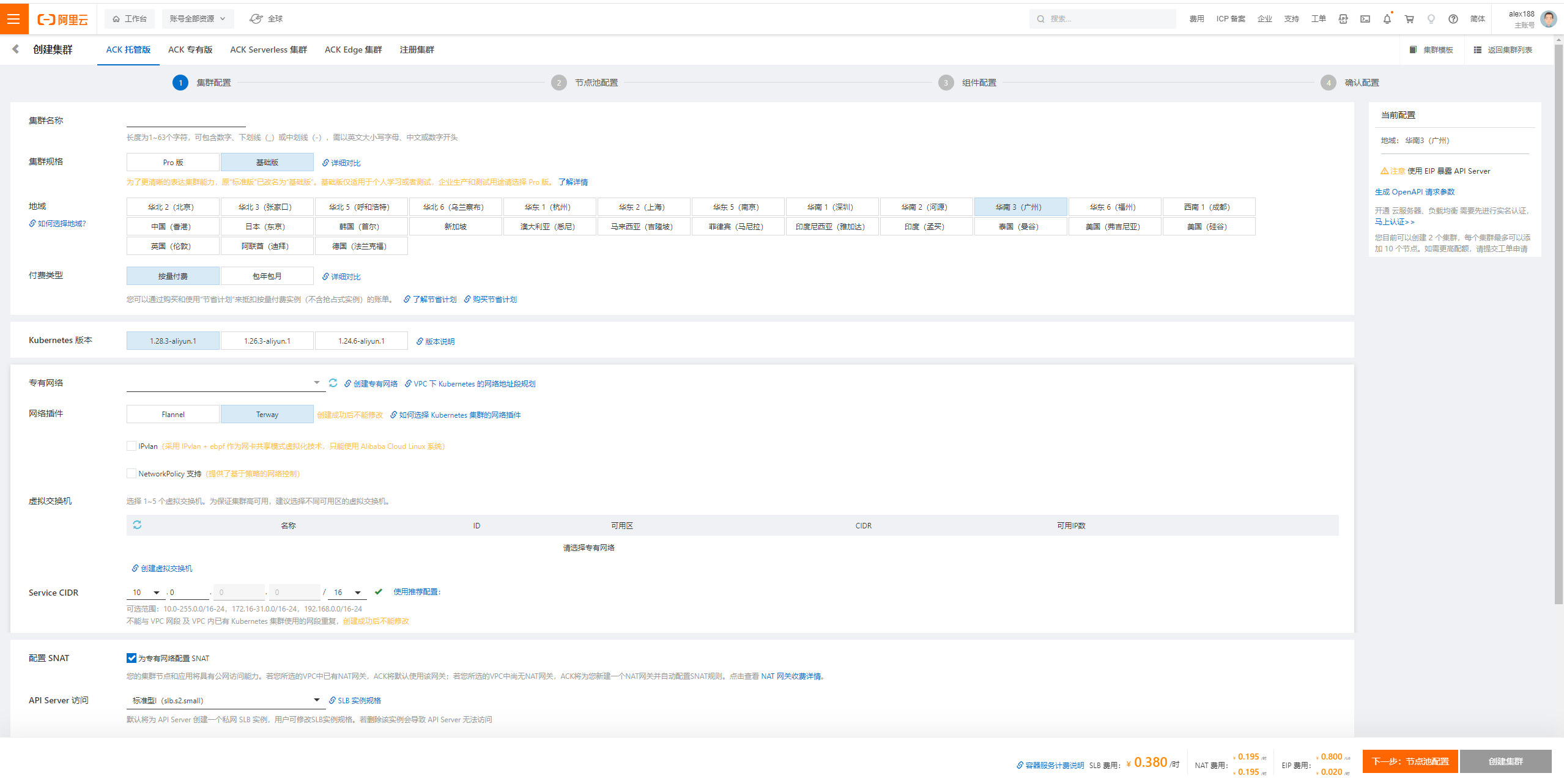Click 使用推荐配置 link

(416, 591)
